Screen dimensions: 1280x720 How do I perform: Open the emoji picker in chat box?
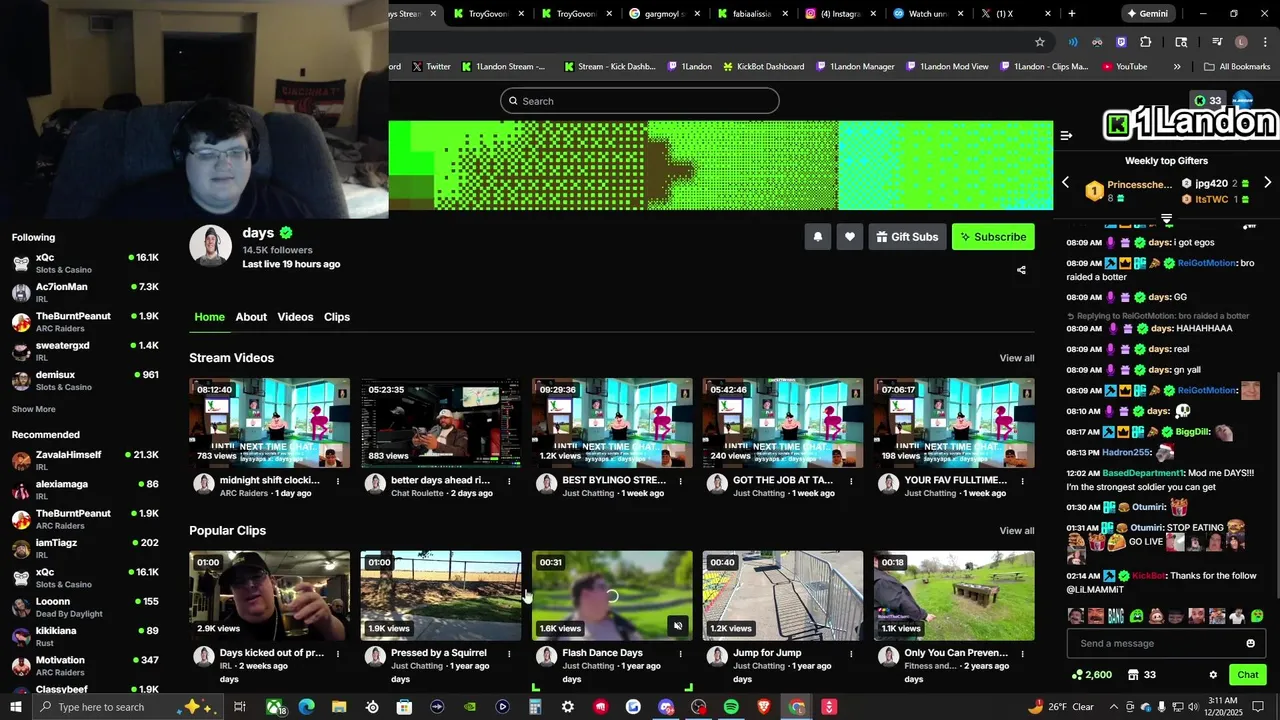pos(1250,643)
